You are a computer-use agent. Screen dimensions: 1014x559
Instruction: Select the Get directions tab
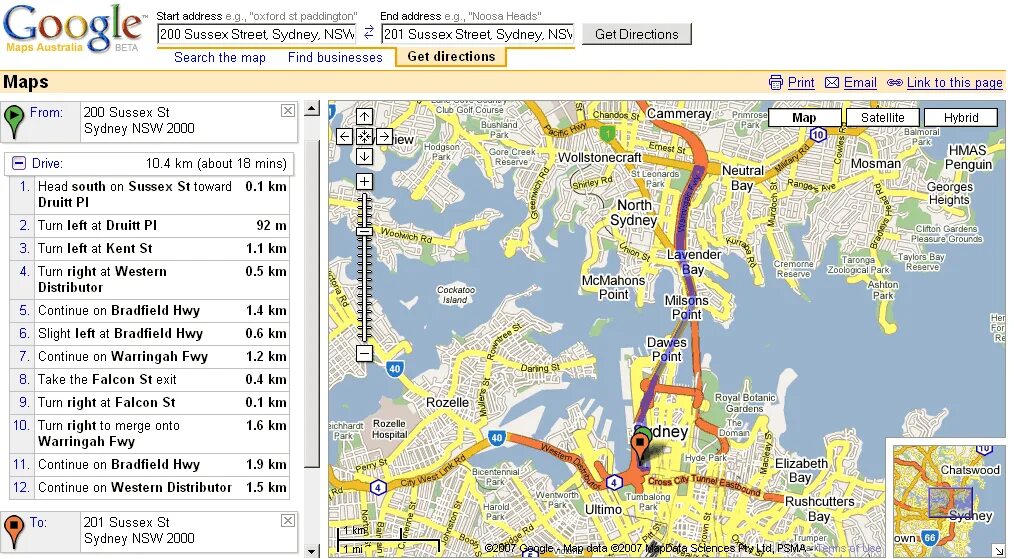451,57
